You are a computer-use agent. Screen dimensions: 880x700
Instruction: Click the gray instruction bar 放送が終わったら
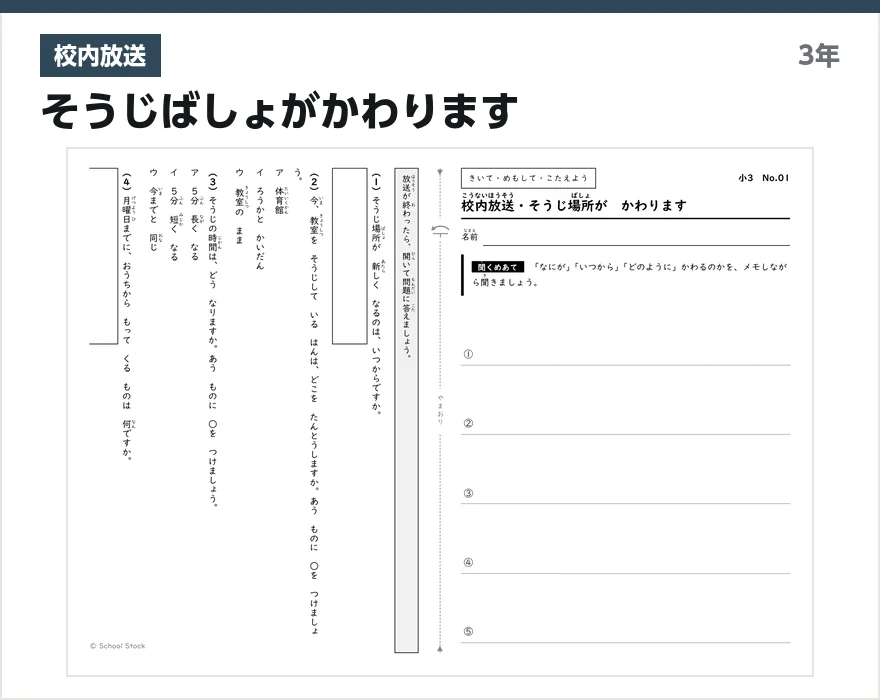coord(406,410)
